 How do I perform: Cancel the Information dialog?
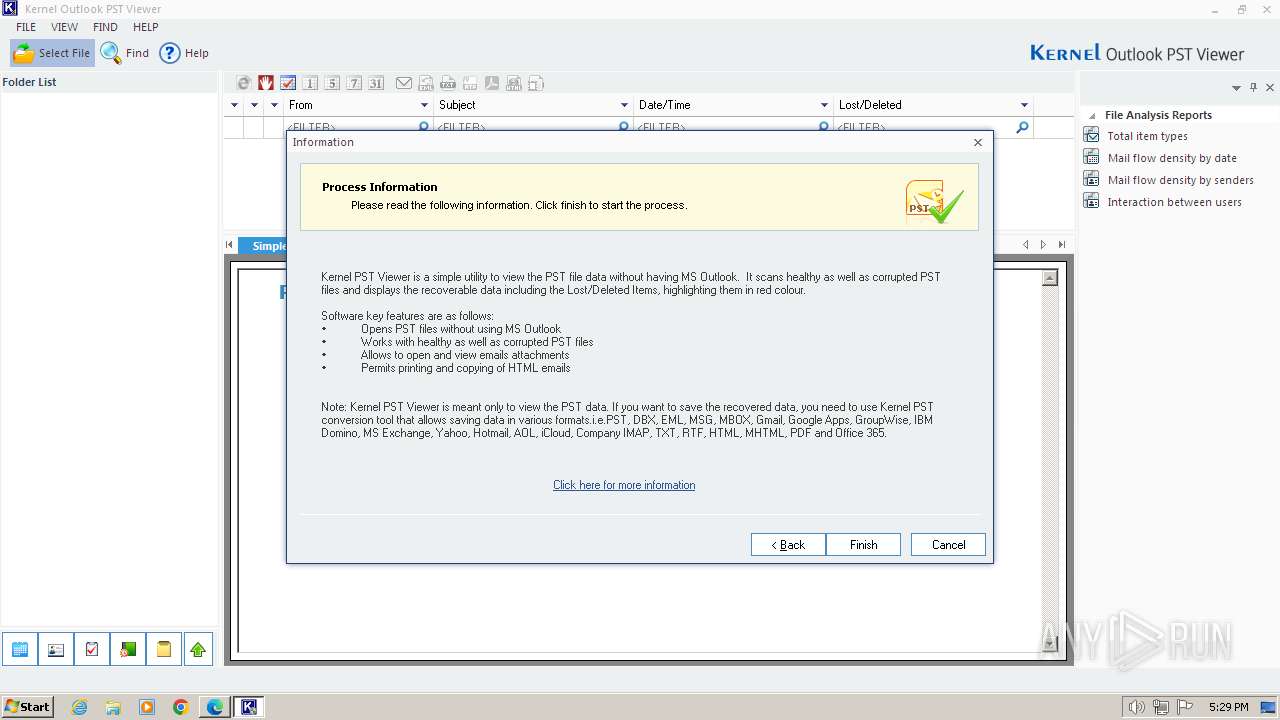pyautogui.click(x=948, y=545)
